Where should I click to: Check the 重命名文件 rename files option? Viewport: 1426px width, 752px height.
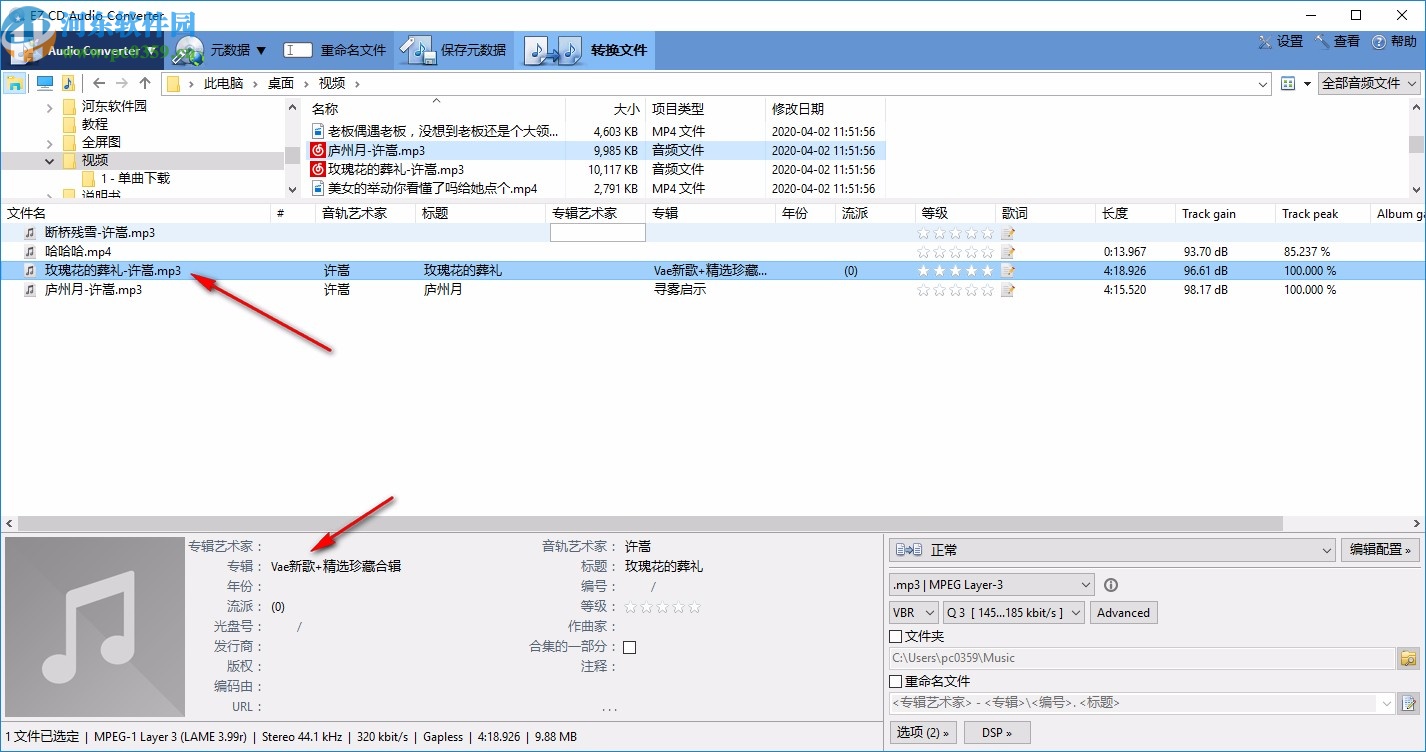click(x=897, y=681)
